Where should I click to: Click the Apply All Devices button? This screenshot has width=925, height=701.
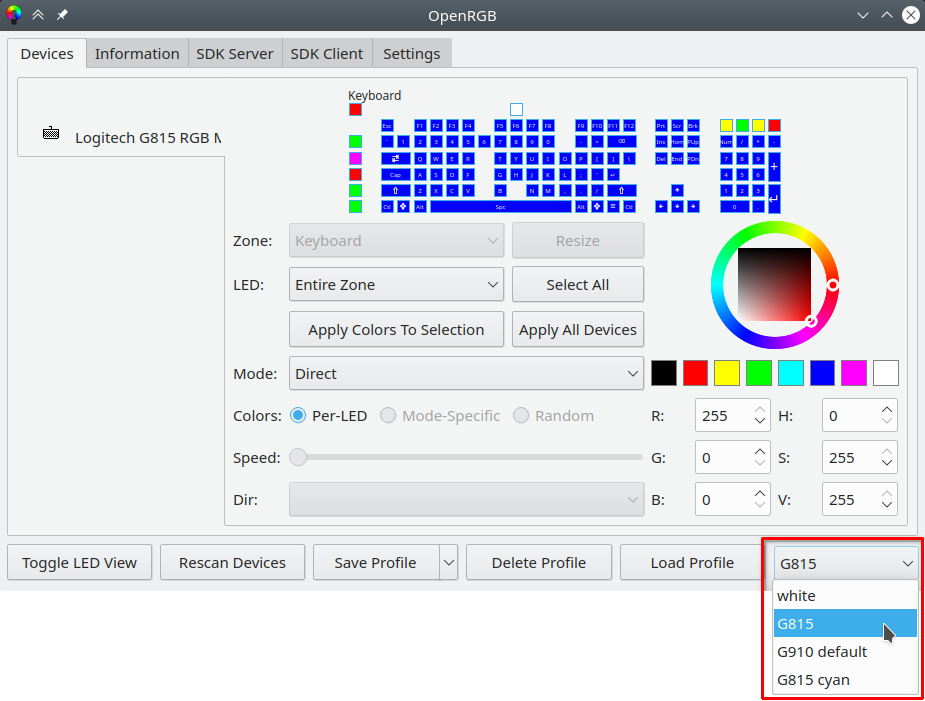coord(578,329)
